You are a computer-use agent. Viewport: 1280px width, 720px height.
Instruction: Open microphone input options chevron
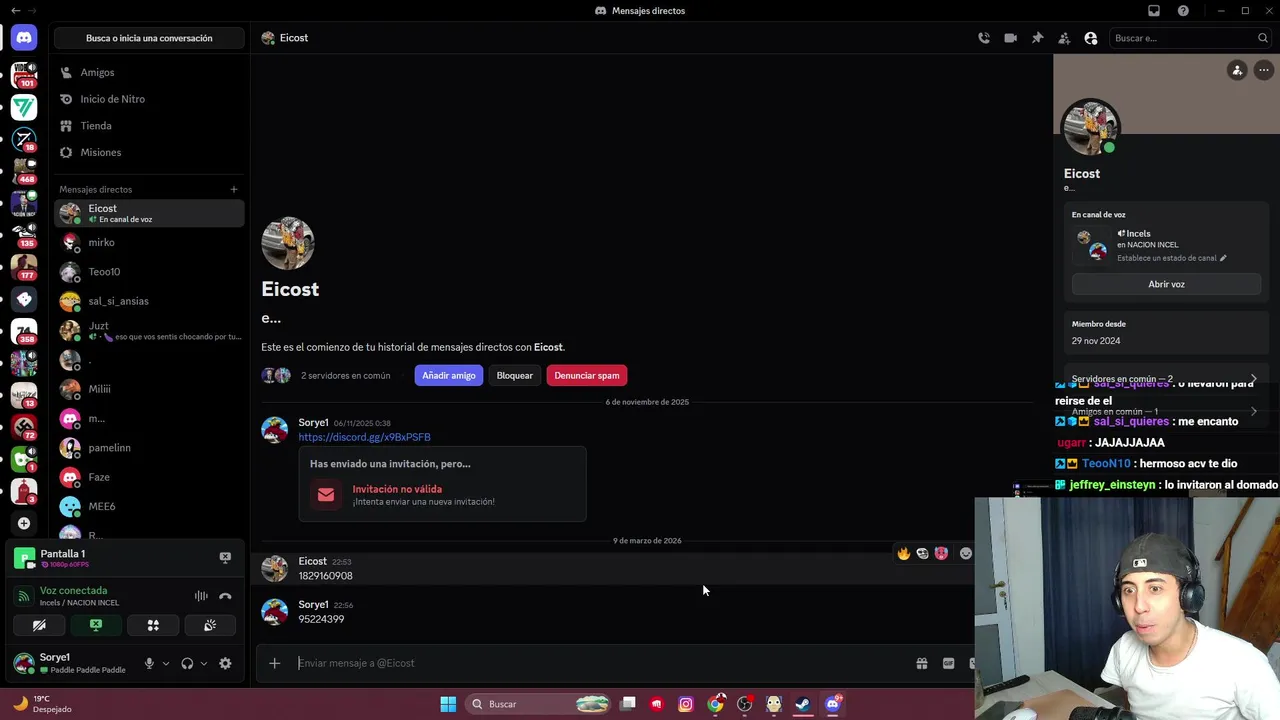point(165,663)
